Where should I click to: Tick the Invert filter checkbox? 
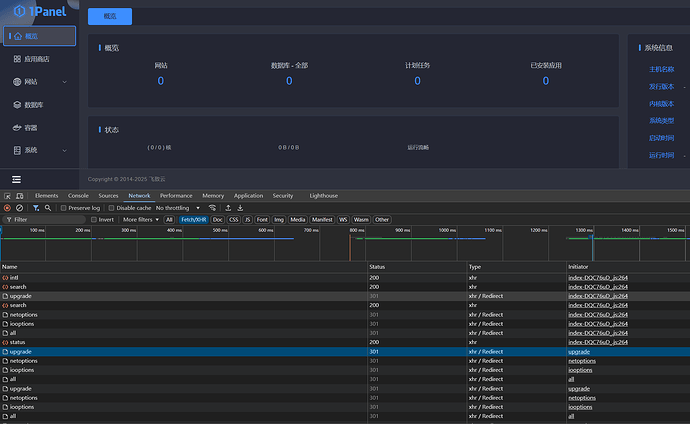coord(94,219)
